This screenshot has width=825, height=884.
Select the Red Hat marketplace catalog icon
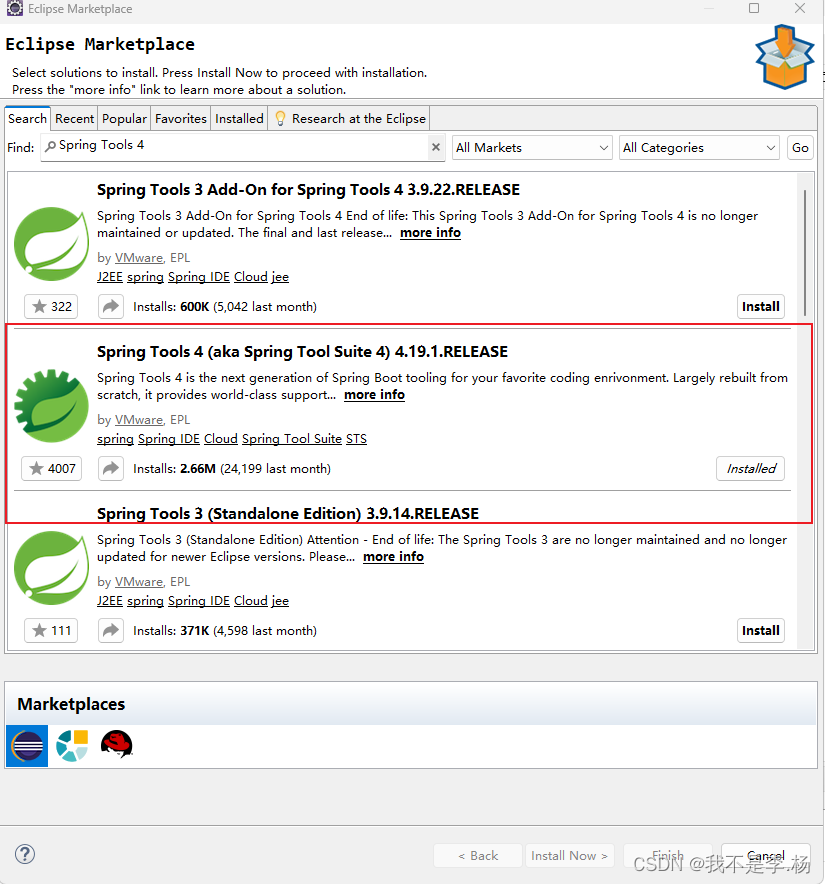116,744
